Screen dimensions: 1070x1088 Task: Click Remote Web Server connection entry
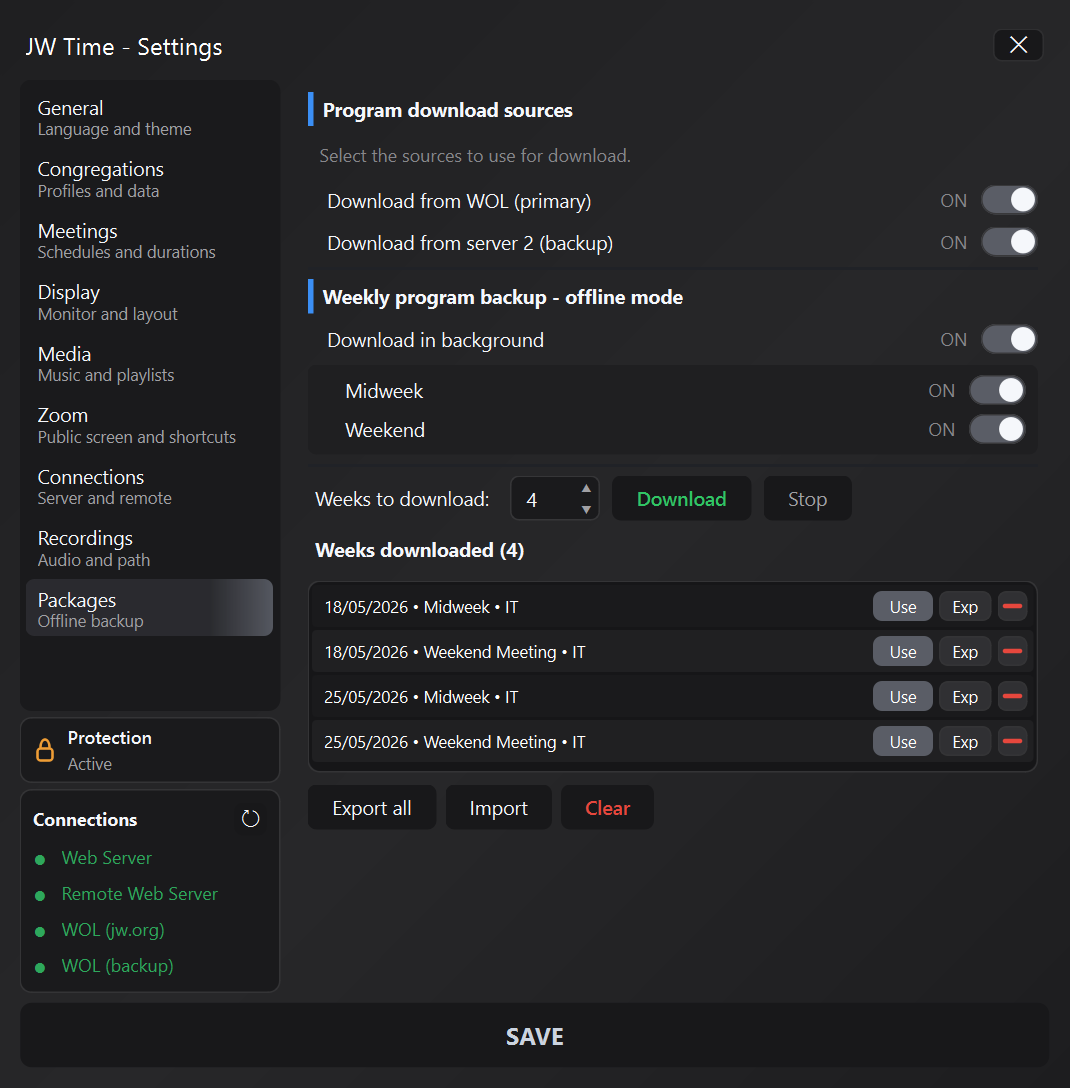(x=139, y=894)
